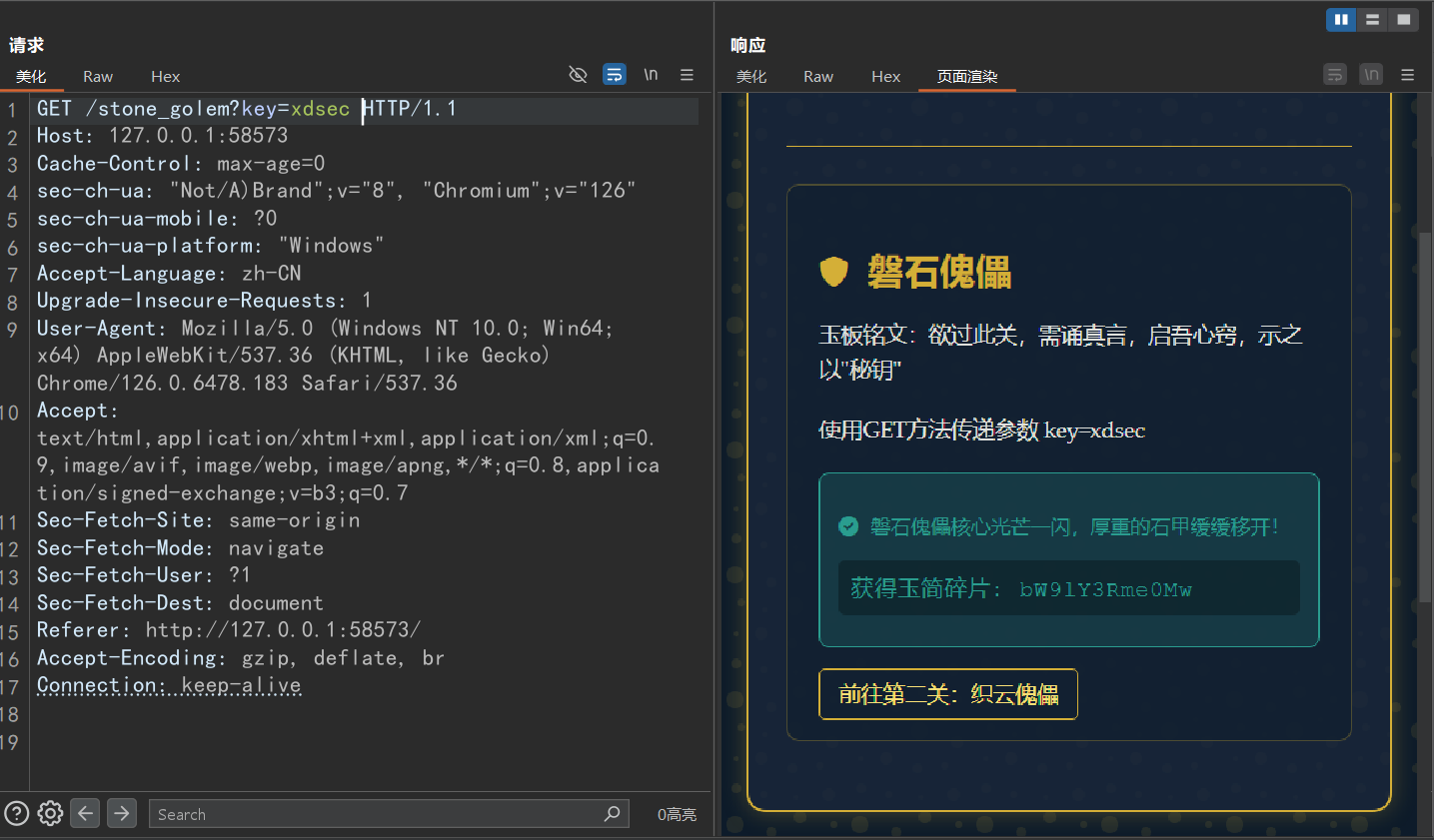Screen dimensions: 1434x840
Task: Click the help question mark icon
Action: coord(16,813)
